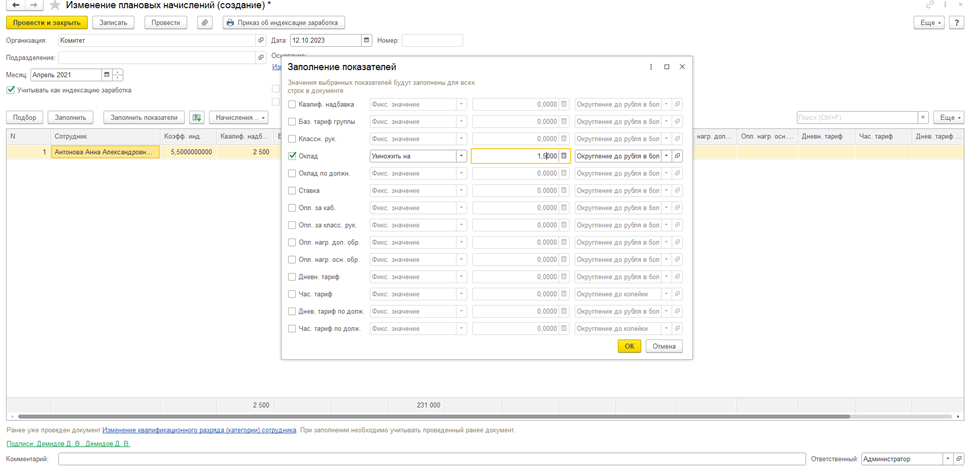Click Сотрудник column header

pos(105,135)
